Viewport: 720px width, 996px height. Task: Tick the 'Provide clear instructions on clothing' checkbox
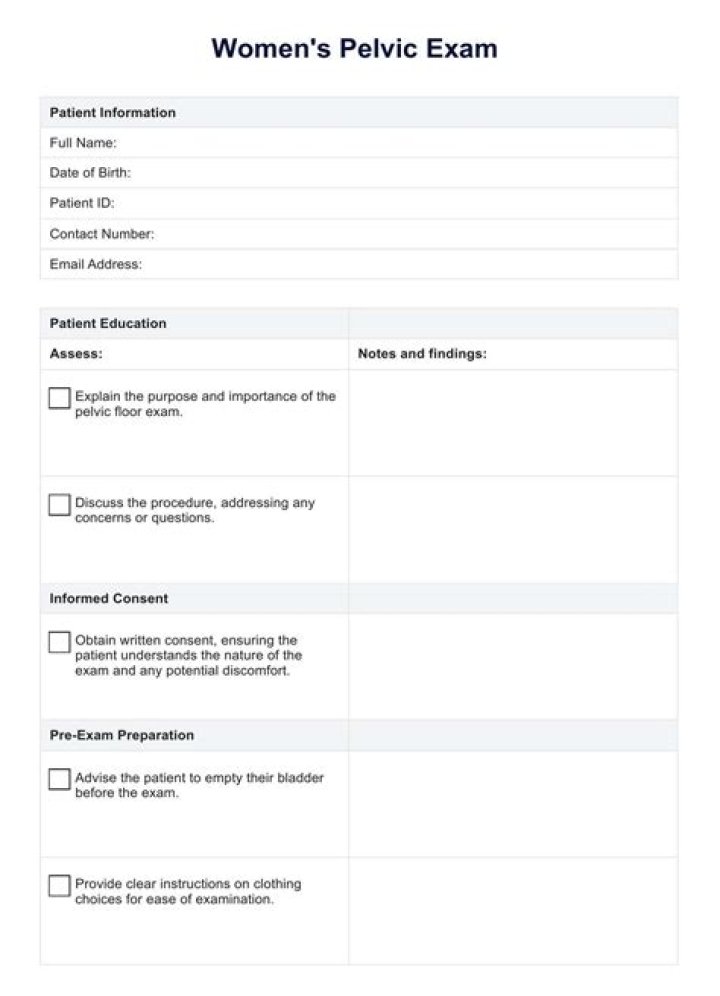[59, 885]
